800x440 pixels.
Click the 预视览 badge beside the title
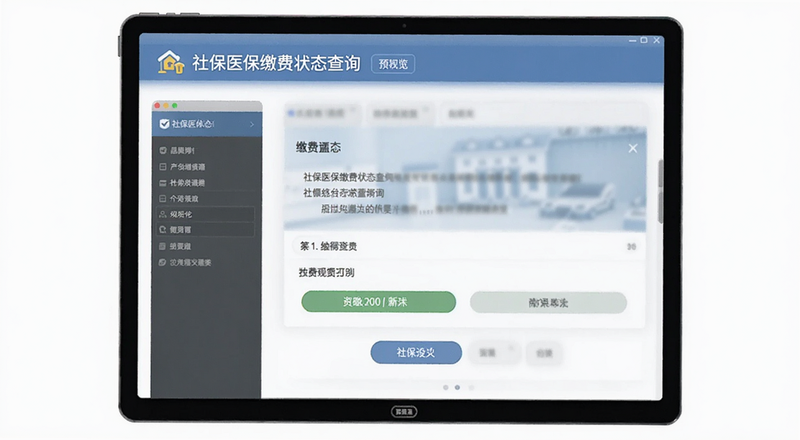click(x=393, y=64)
